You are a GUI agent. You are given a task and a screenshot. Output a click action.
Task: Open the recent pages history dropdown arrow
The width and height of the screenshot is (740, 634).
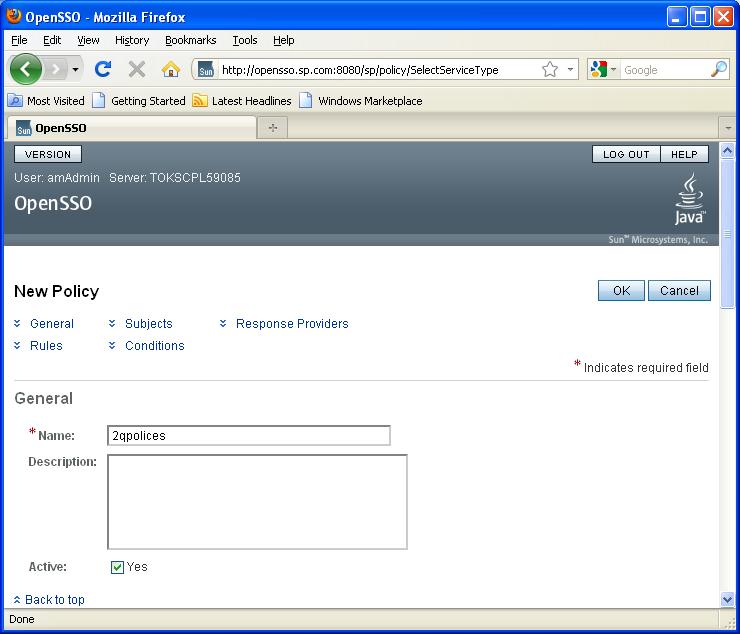click(x=76, y=70)
